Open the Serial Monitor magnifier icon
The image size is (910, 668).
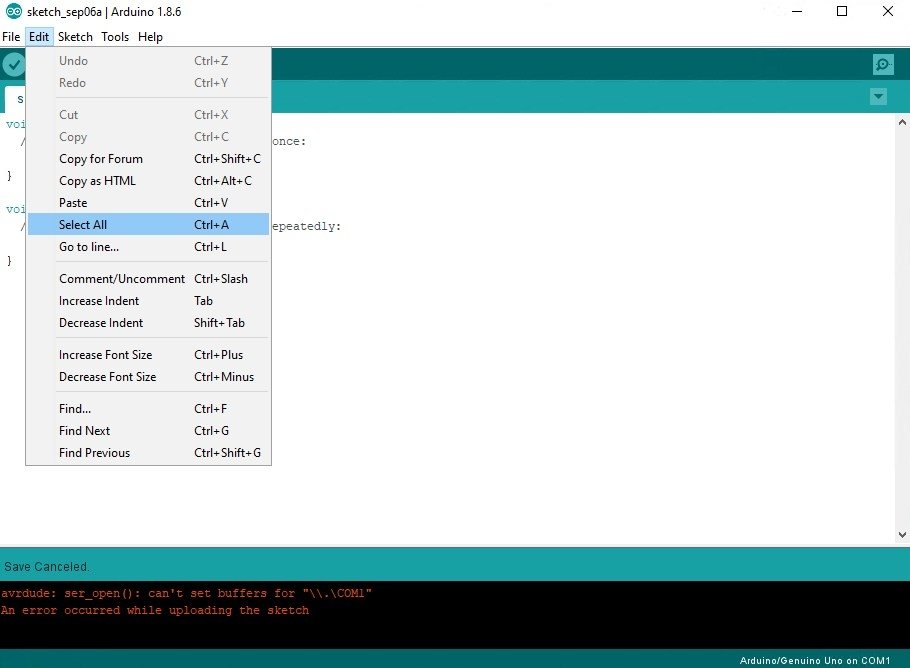click(882, 64)
